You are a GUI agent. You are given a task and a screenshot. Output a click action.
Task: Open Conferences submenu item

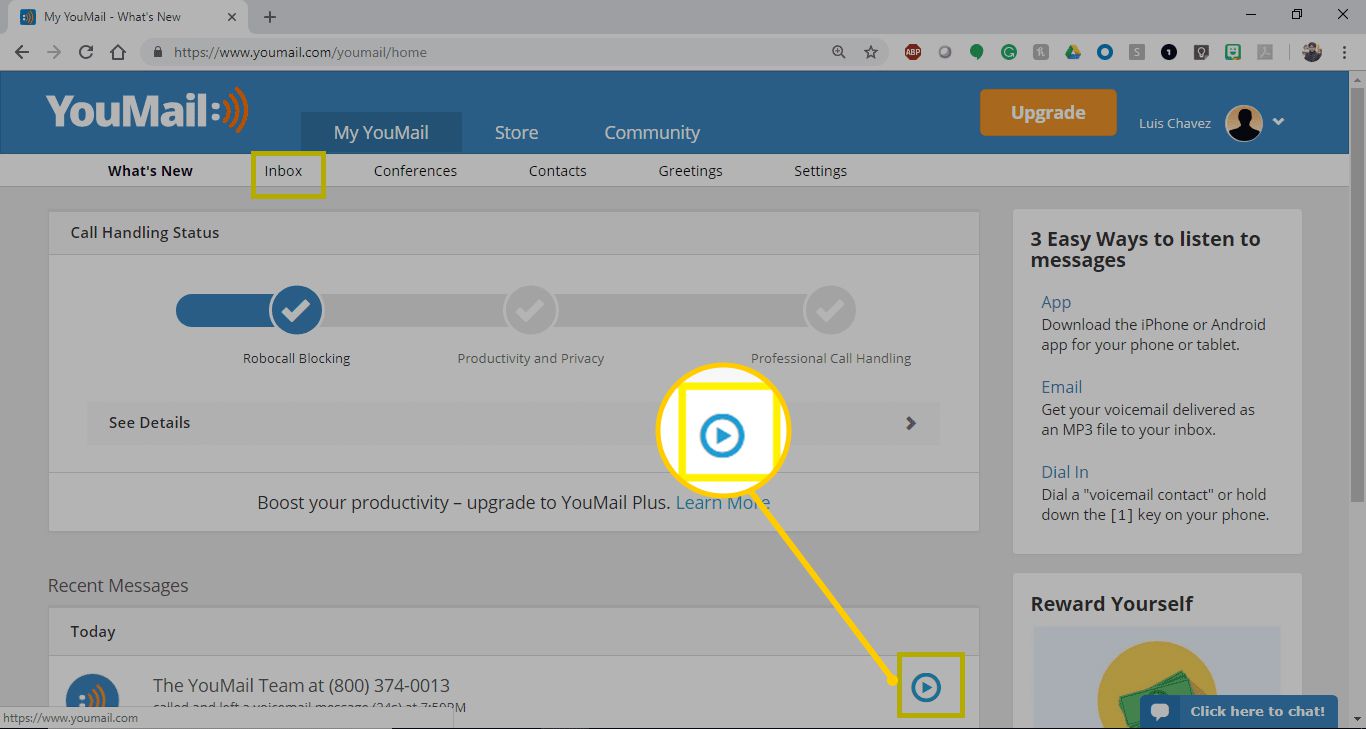(x=415, y=171)
